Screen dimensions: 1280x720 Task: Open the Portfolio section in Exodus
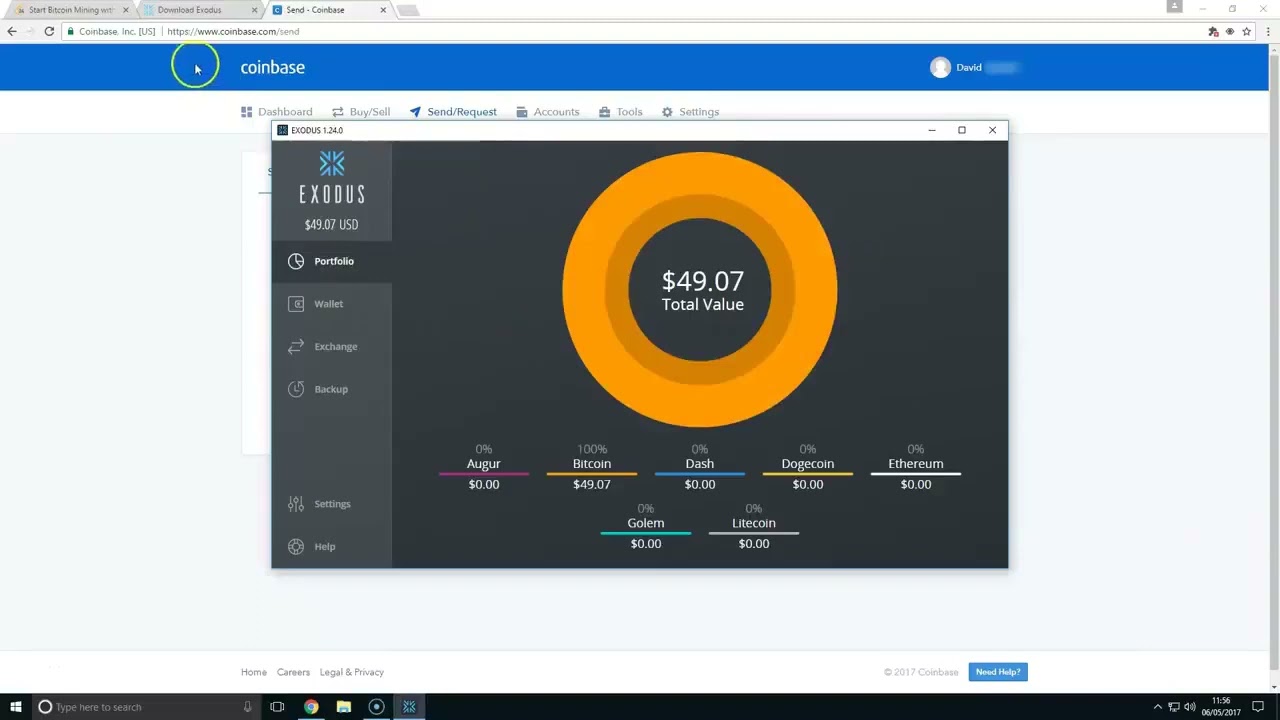click(331, 261)
